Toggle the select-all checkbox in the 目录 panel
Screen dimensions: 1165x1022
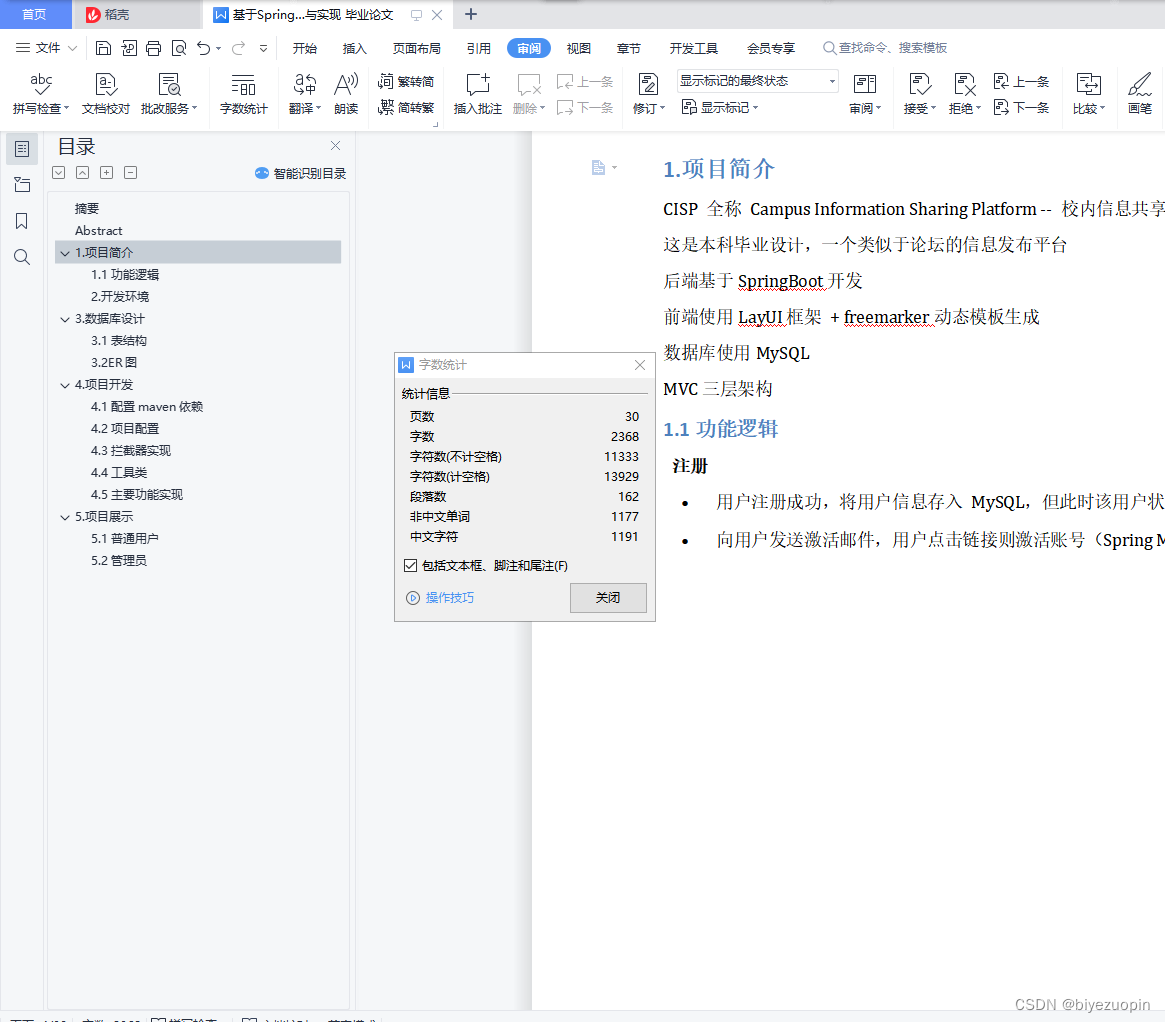[x=57, y=172]
